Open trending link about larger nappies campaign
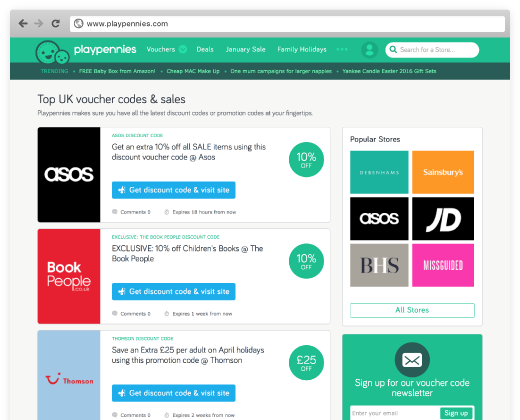520x420 pixels. [x=281, y=71]
